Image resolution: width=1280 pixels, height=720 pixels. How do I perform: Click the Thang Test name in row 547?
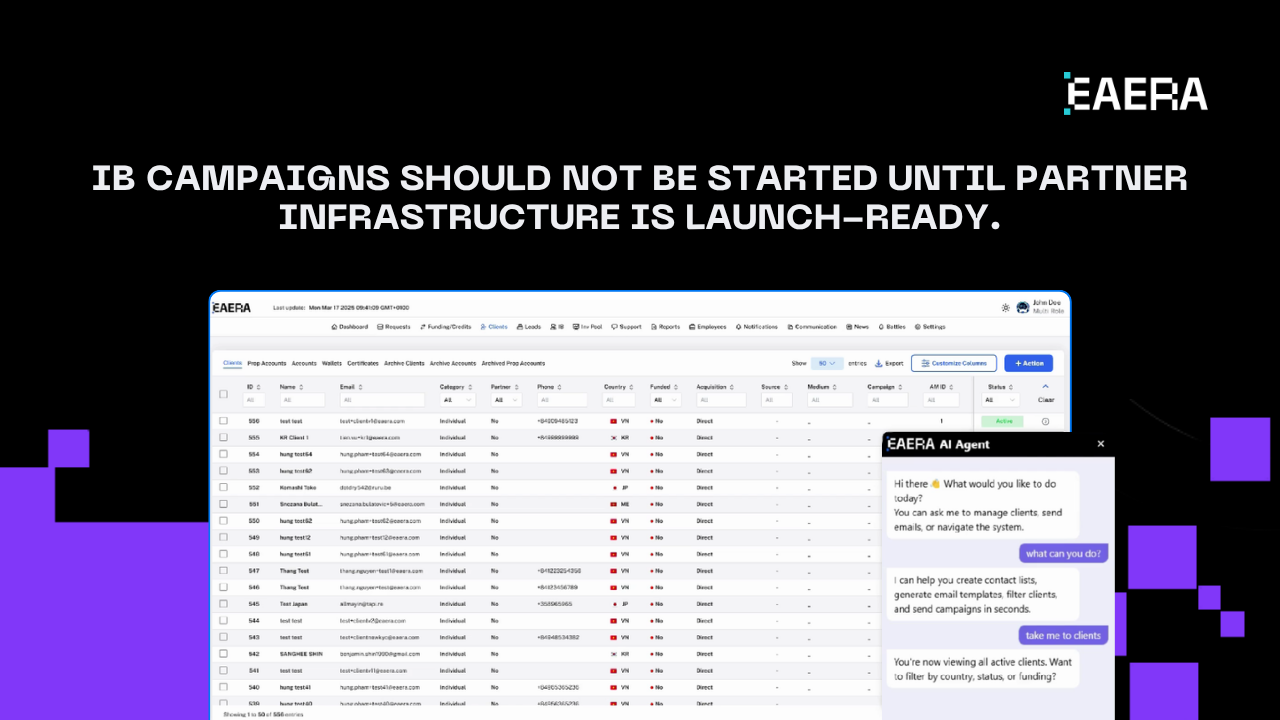pyautogui.click(x=294, y=571)
